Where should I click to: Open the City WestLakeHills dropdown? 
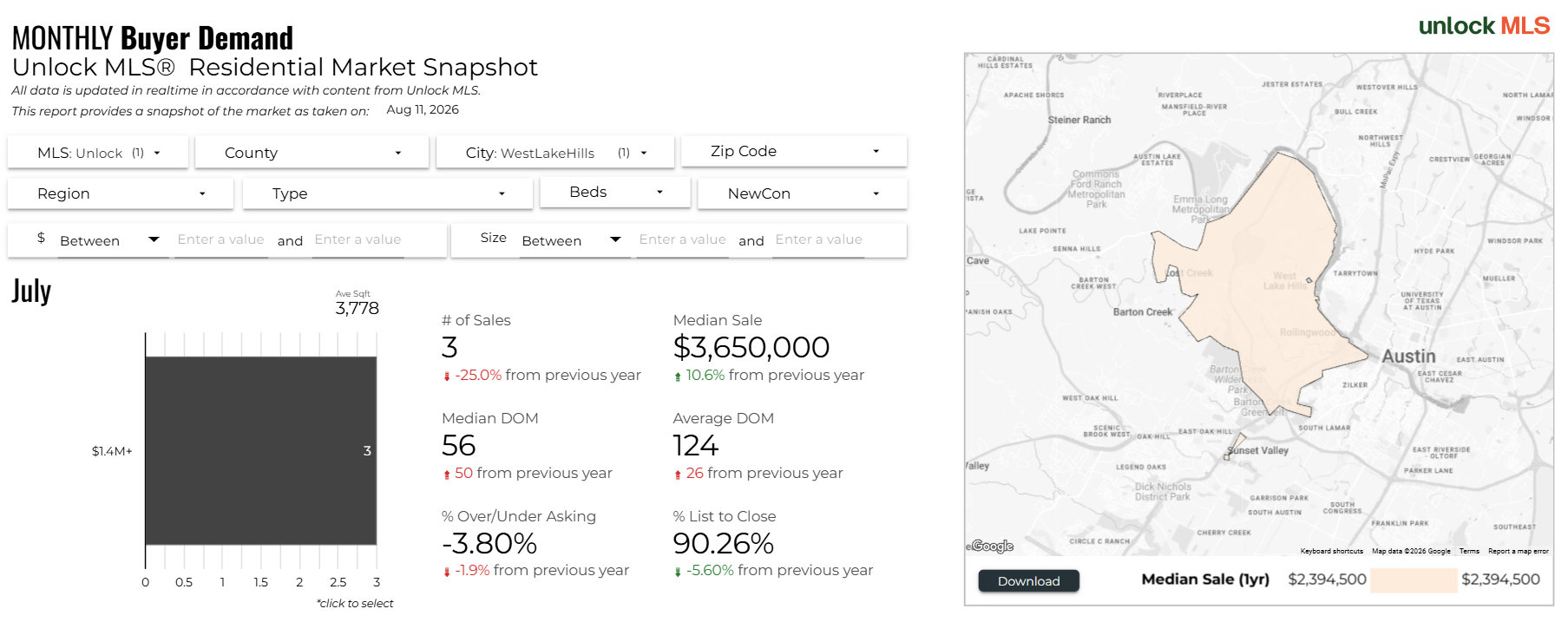[555, 153]
